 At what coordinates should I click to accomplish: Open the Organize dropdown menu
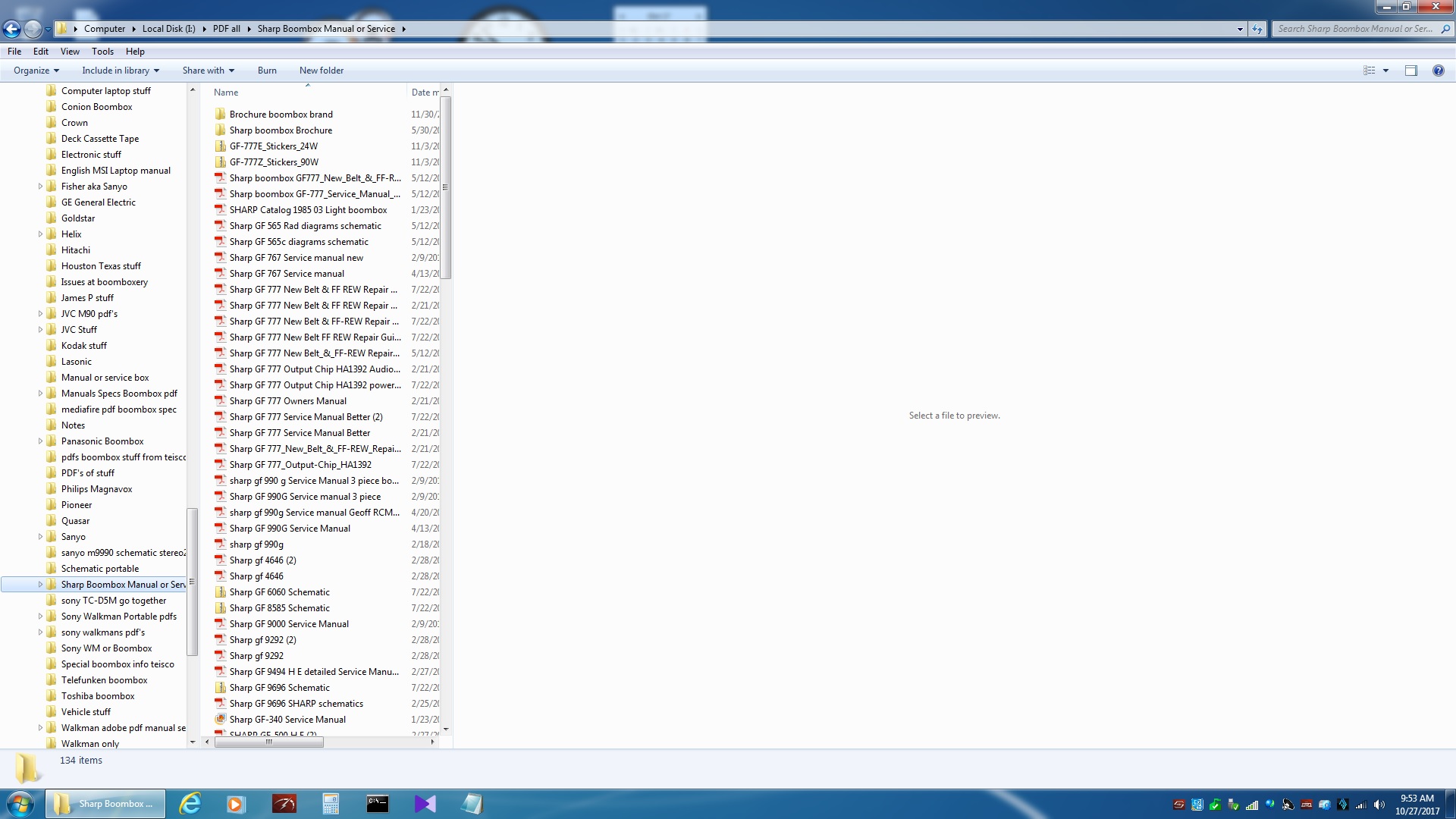36,71
